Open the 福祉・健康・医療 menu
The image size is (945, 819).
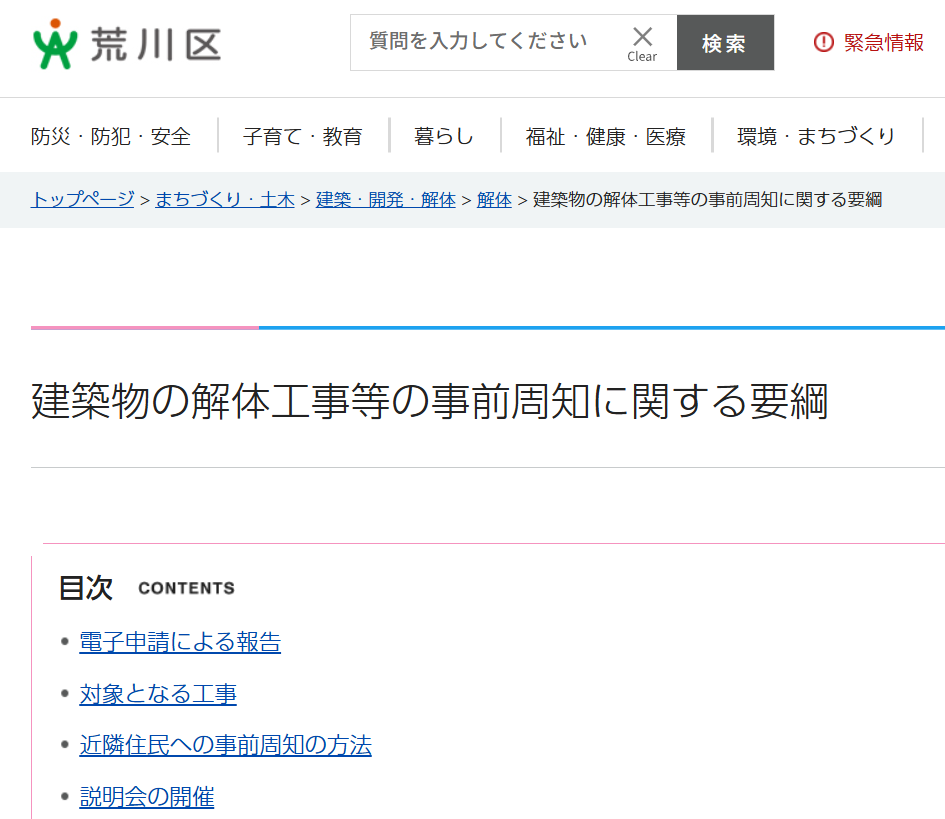click(605, 136)
